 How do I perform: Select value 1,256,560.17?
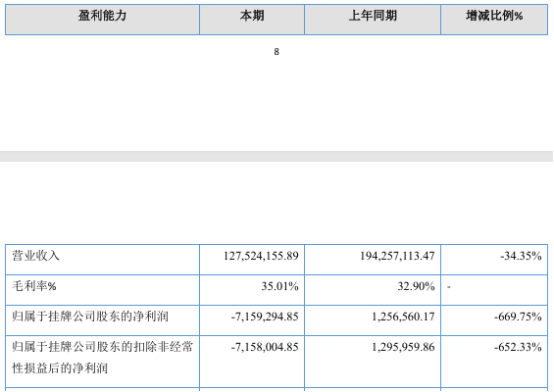coord(403,316)
